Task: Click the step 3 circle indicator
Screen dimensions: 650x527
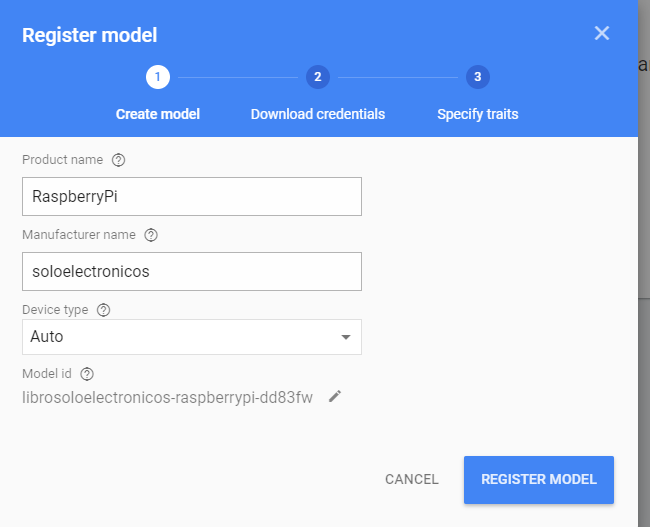Action: click(x=477, y=77)
